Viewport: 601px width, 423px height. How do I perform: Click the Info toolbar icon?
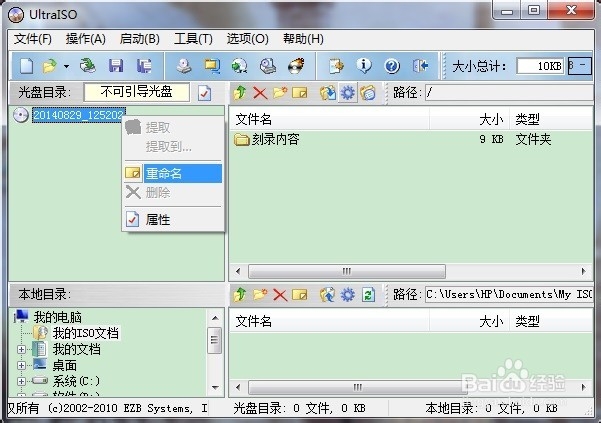tap(364, 66)
